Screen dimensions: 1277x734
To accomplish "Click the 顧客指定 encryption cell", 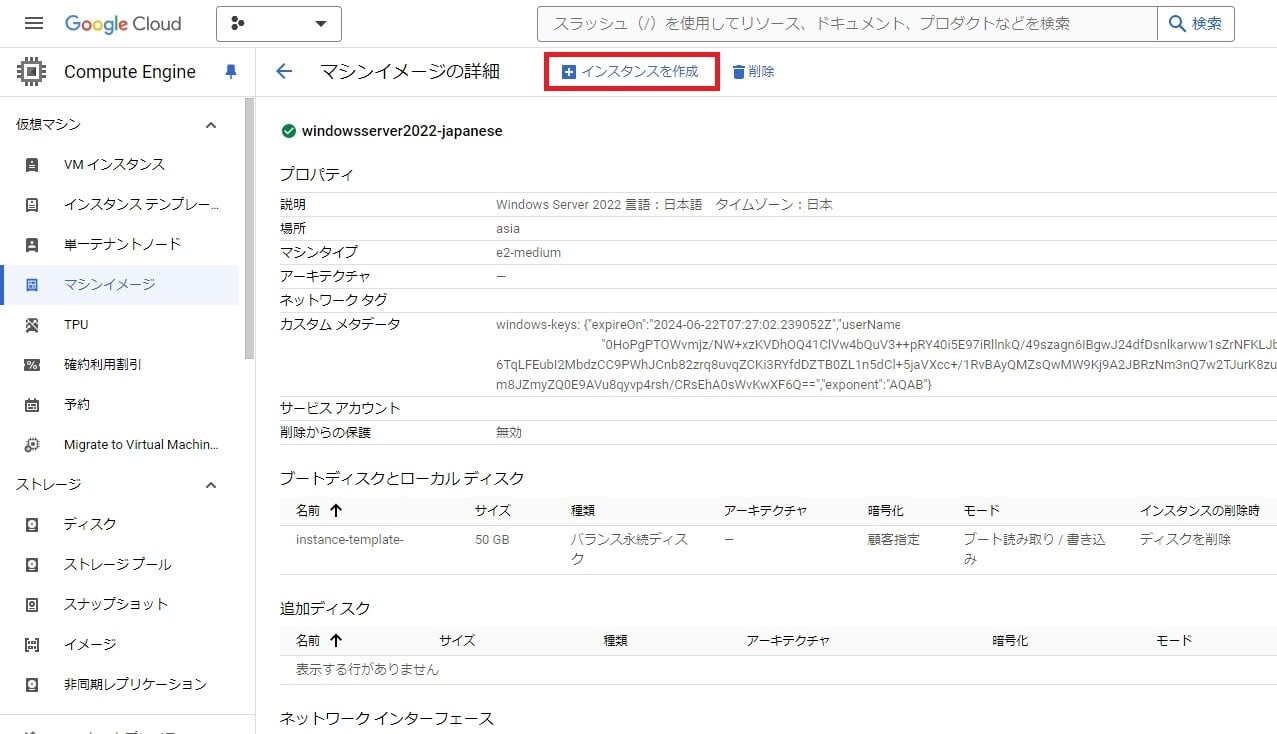I will [894, 539].
